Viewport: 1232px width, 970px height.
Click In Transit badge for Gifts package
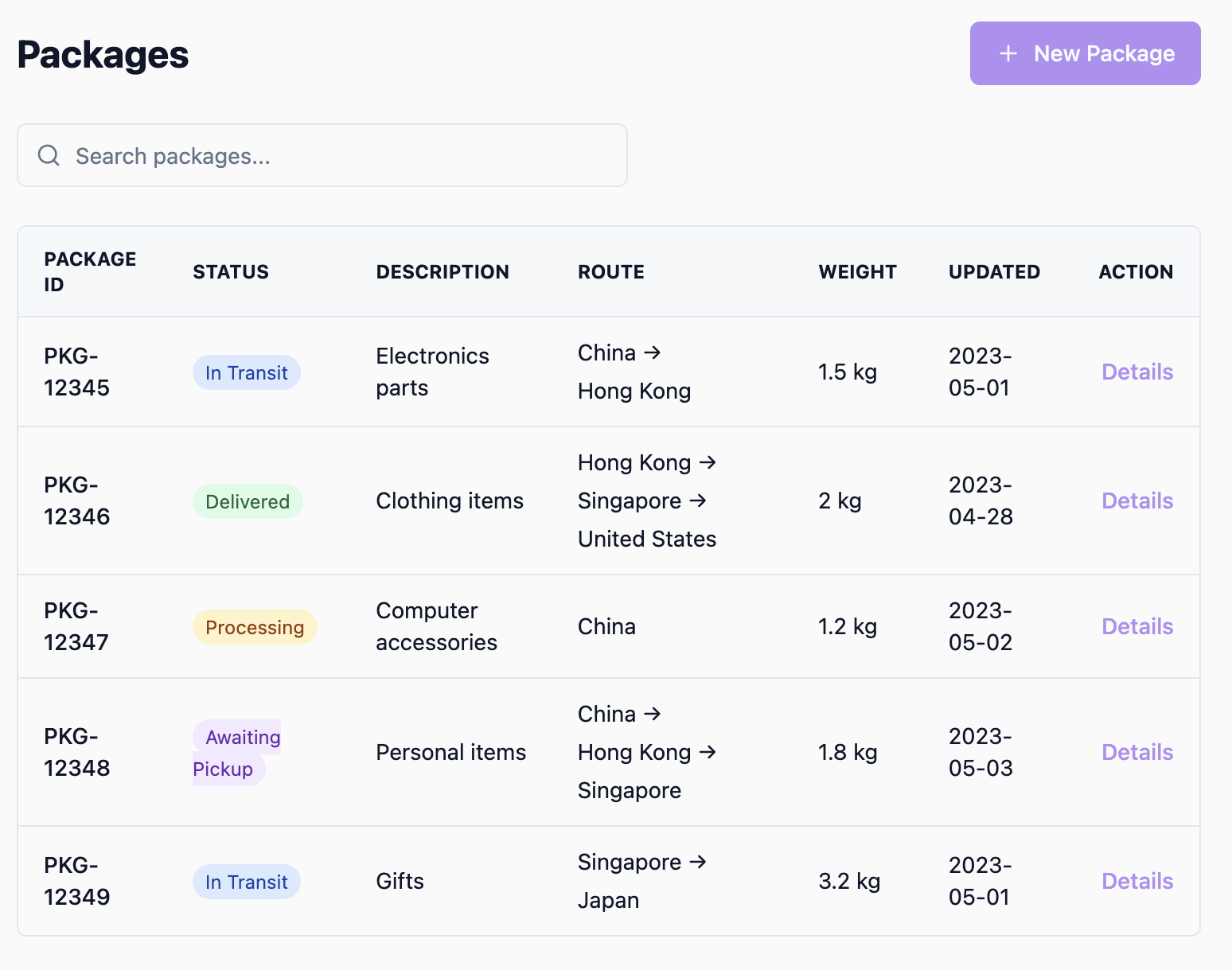pyautogui.click(x=247, y=882)
